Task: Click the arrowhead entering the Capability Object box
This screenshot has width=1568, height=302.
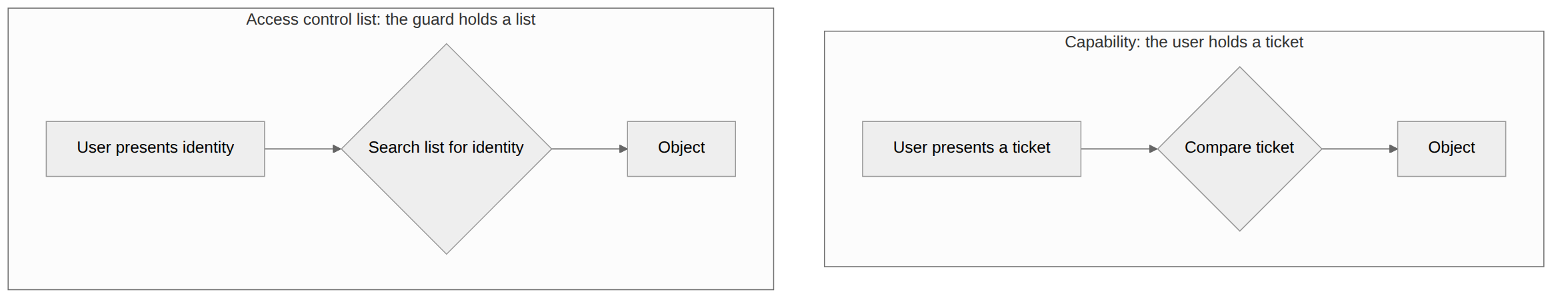Action: (x=1393, y=149)
